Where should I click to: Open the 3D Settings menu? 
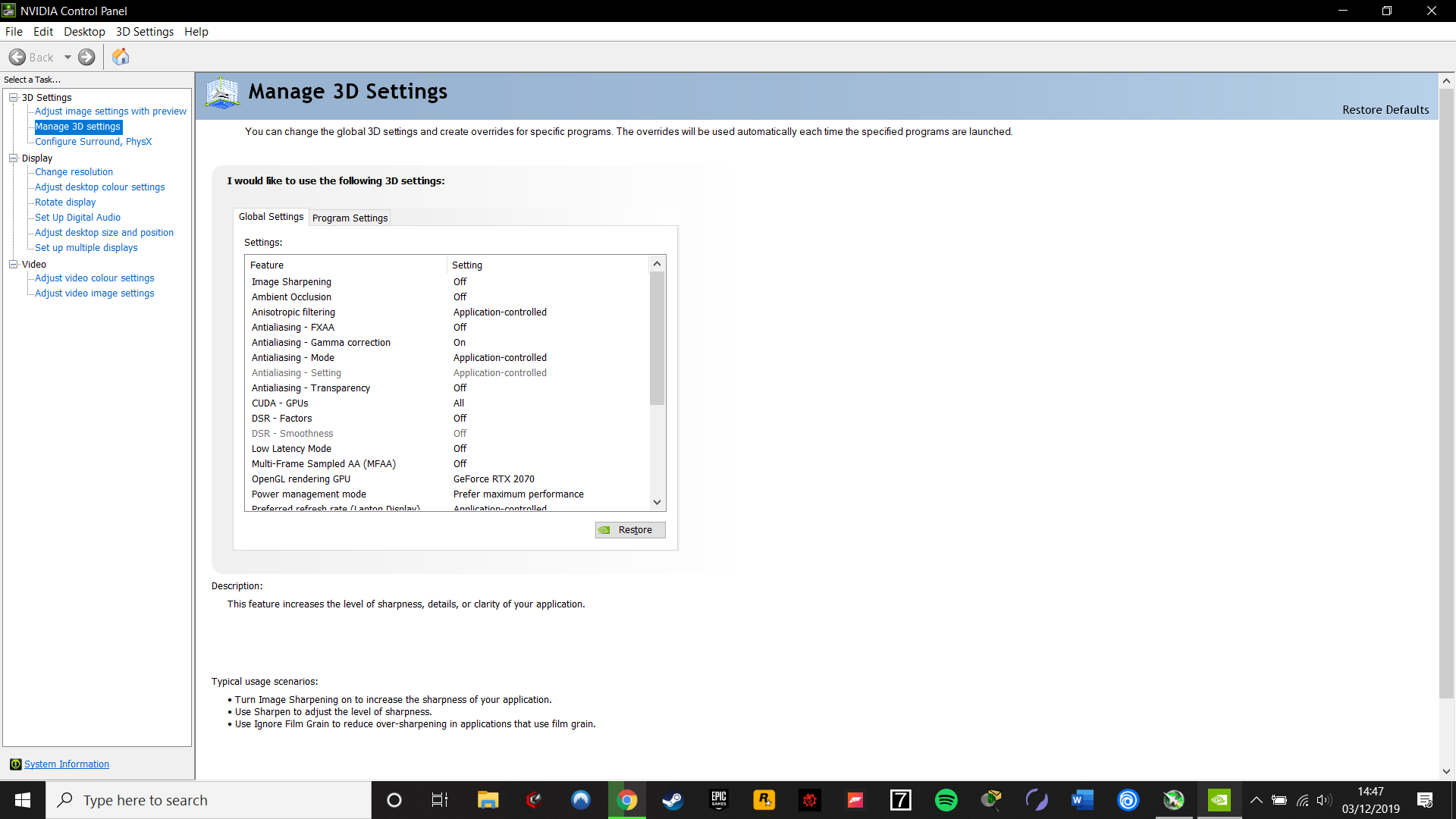pos(145,32)
